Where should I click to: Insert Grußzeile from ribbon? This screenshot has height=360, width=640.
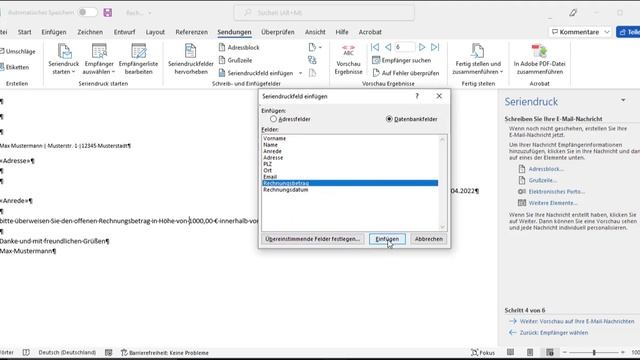[x=235, y=60]
